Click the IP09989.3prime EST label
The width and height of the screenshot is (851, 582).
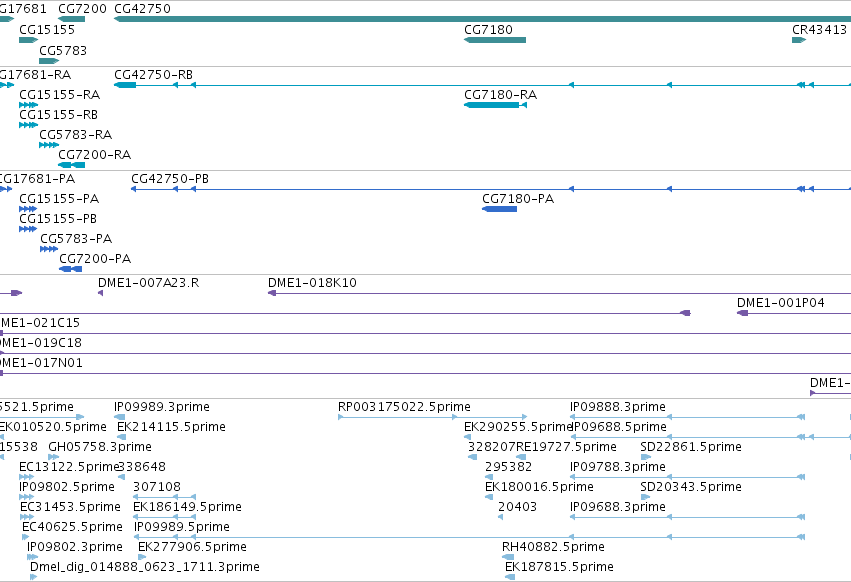(x=162, y=407)
